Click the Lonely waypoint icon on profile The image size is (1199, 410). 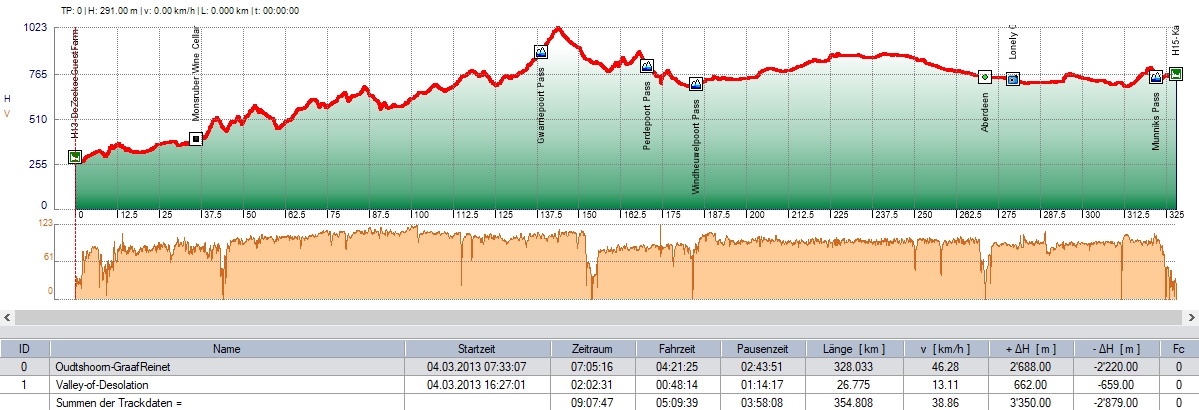[1012, 79]
